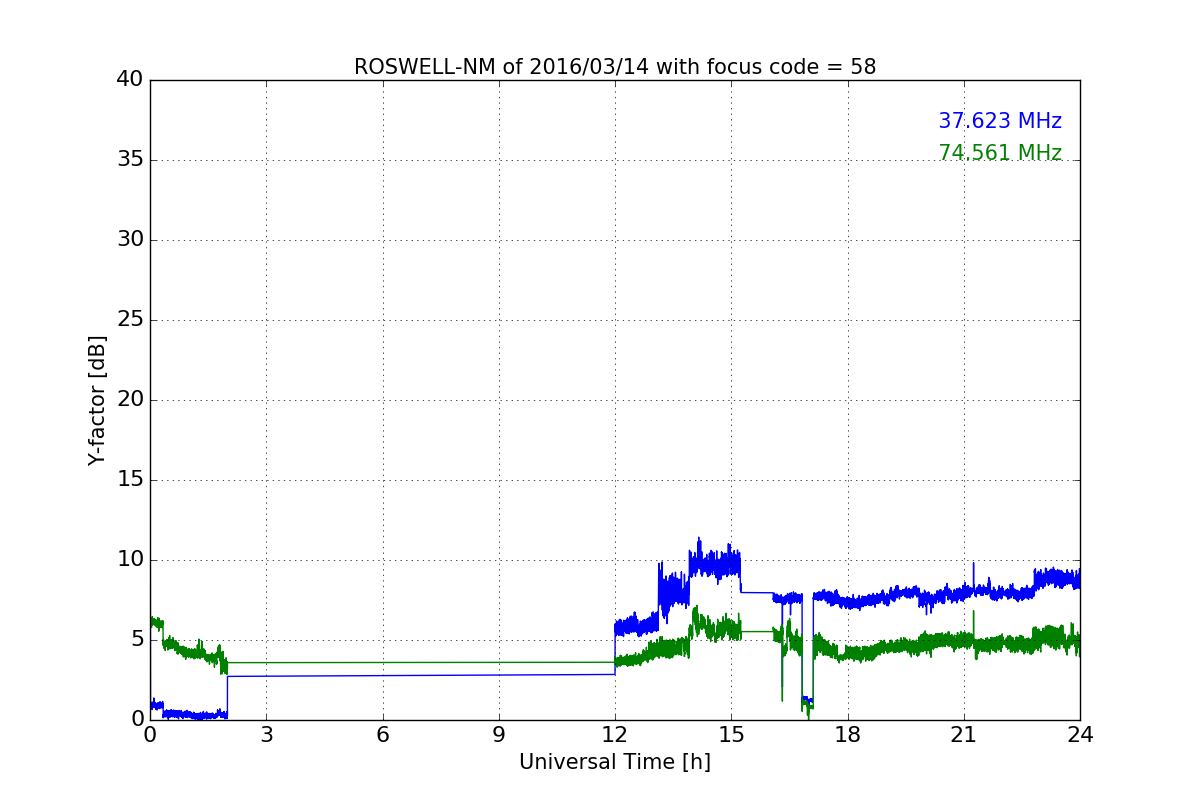The image size is (1200, 800).
Task: Click the plot title ROSWELL-NM of 2016/03/14
Action: (x=615, y=67)
